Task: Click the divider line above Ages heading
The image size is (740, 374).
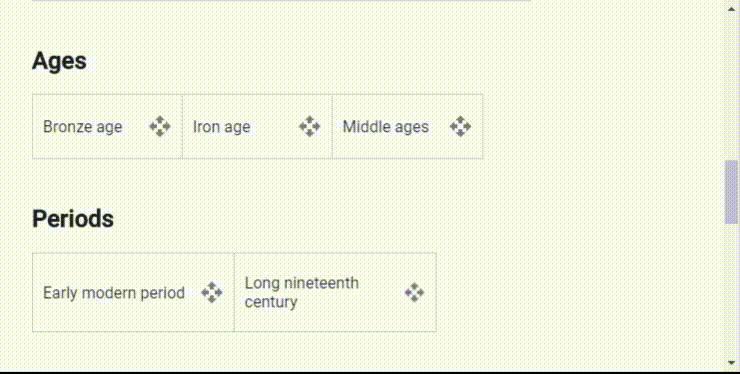Action: click(x=281, y=1)
